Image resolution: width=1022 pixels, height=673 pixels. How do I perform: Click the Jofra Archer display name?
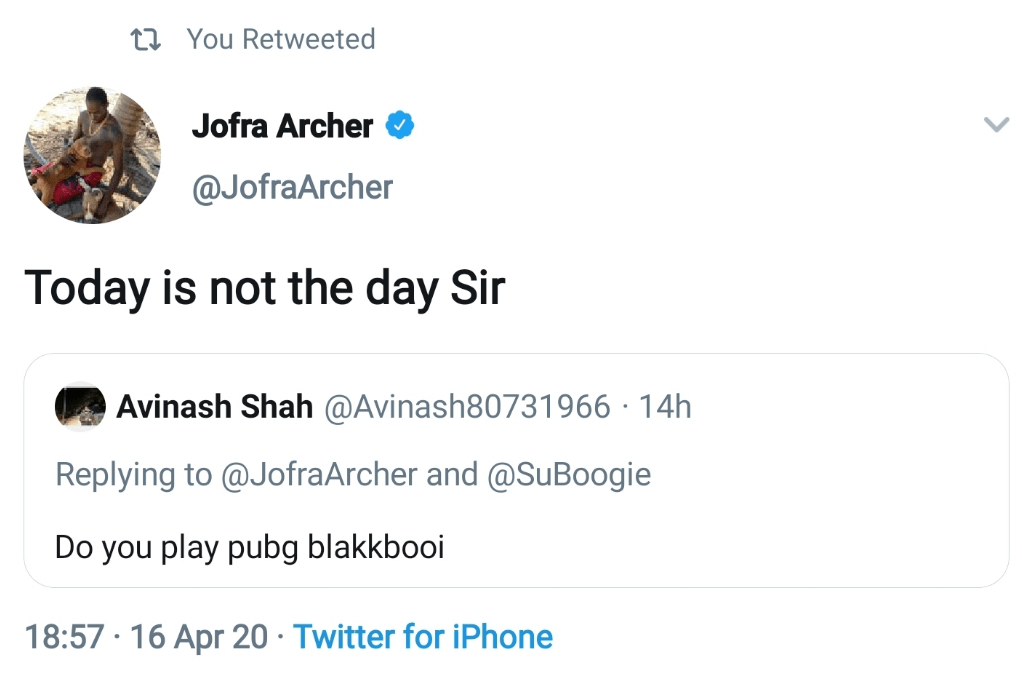282,127
